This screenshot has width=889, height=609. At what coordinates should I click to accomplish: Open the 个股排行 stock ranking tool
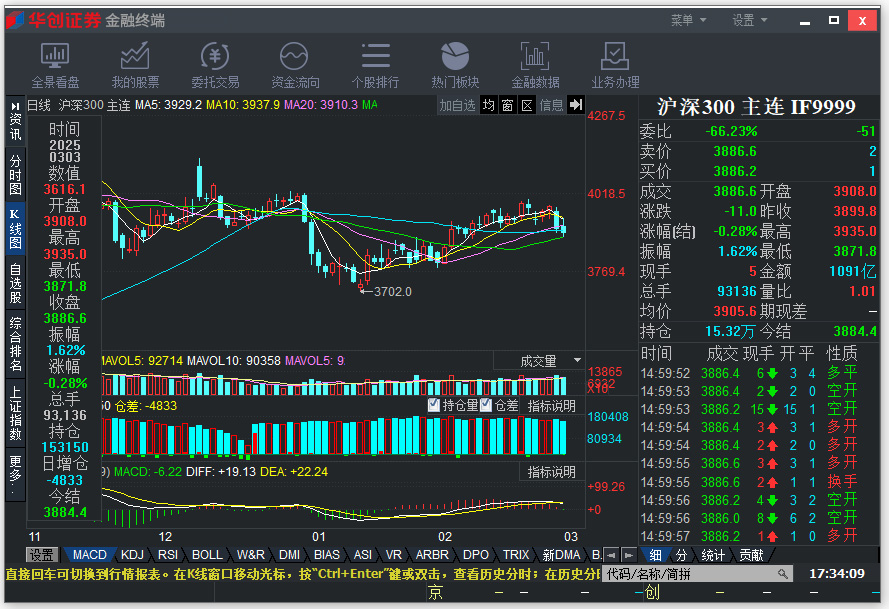[x=374, y=64]
